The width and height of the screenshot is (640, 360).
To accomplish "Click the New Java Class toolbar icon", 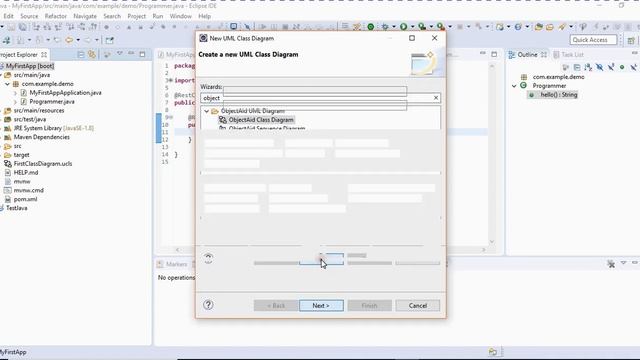I will (518, 27).
